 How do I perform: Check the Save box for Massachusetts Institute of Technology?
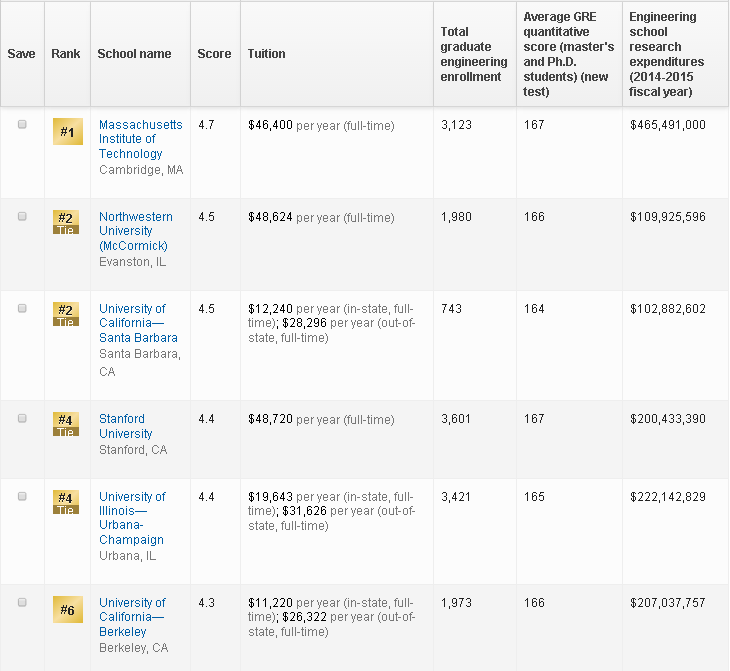pyautogui.click(x=22, y=125)
